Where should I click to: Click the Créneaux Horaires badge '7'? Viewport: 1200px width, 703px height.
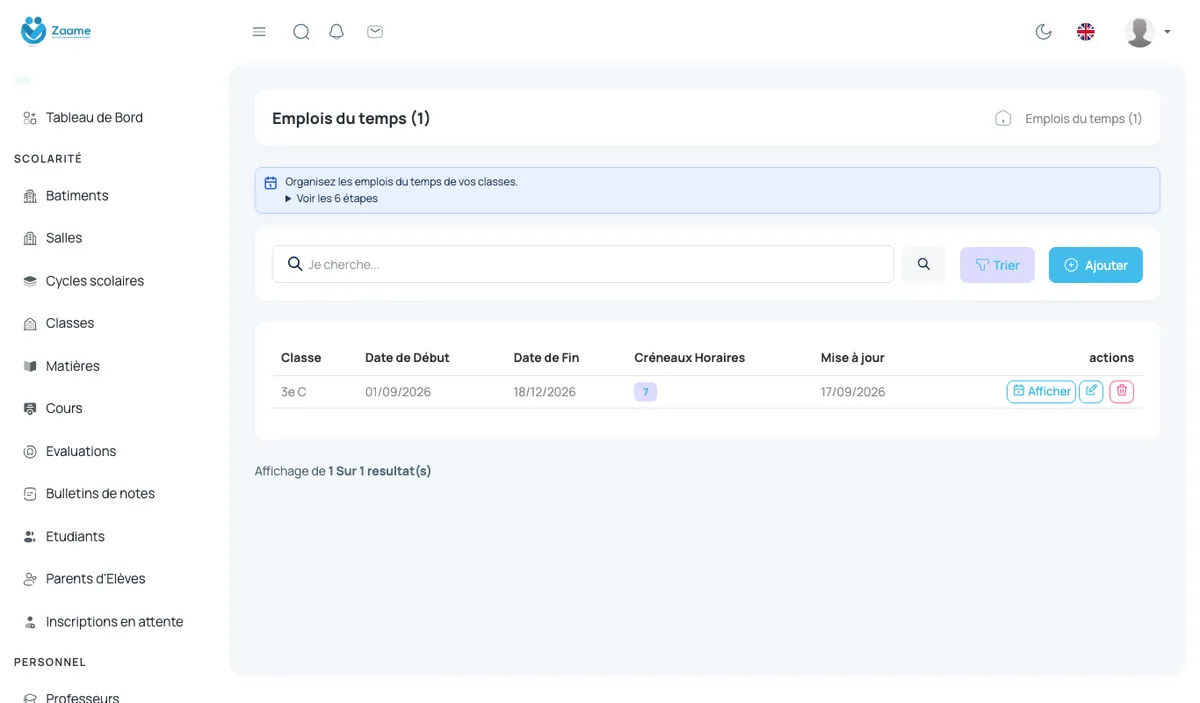[x=645, y=392]
